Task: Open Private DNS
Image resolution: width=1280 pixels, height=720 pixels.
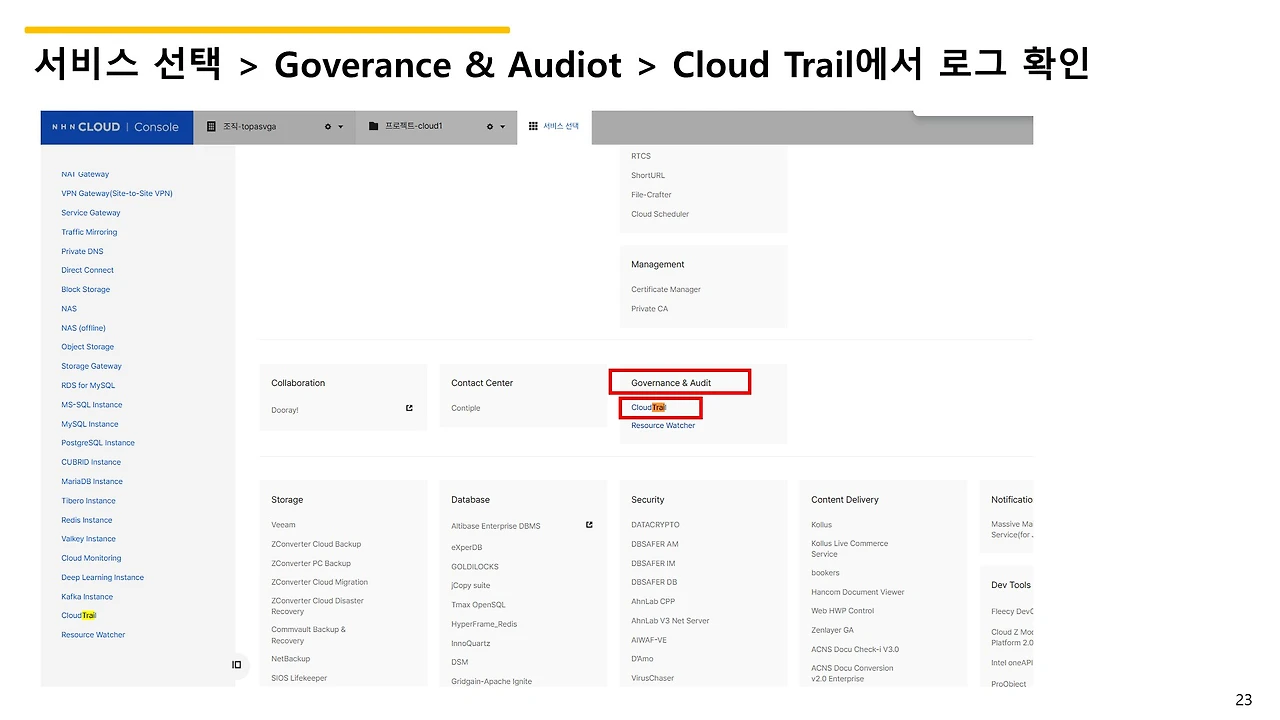Action: (x=82, y=251)
